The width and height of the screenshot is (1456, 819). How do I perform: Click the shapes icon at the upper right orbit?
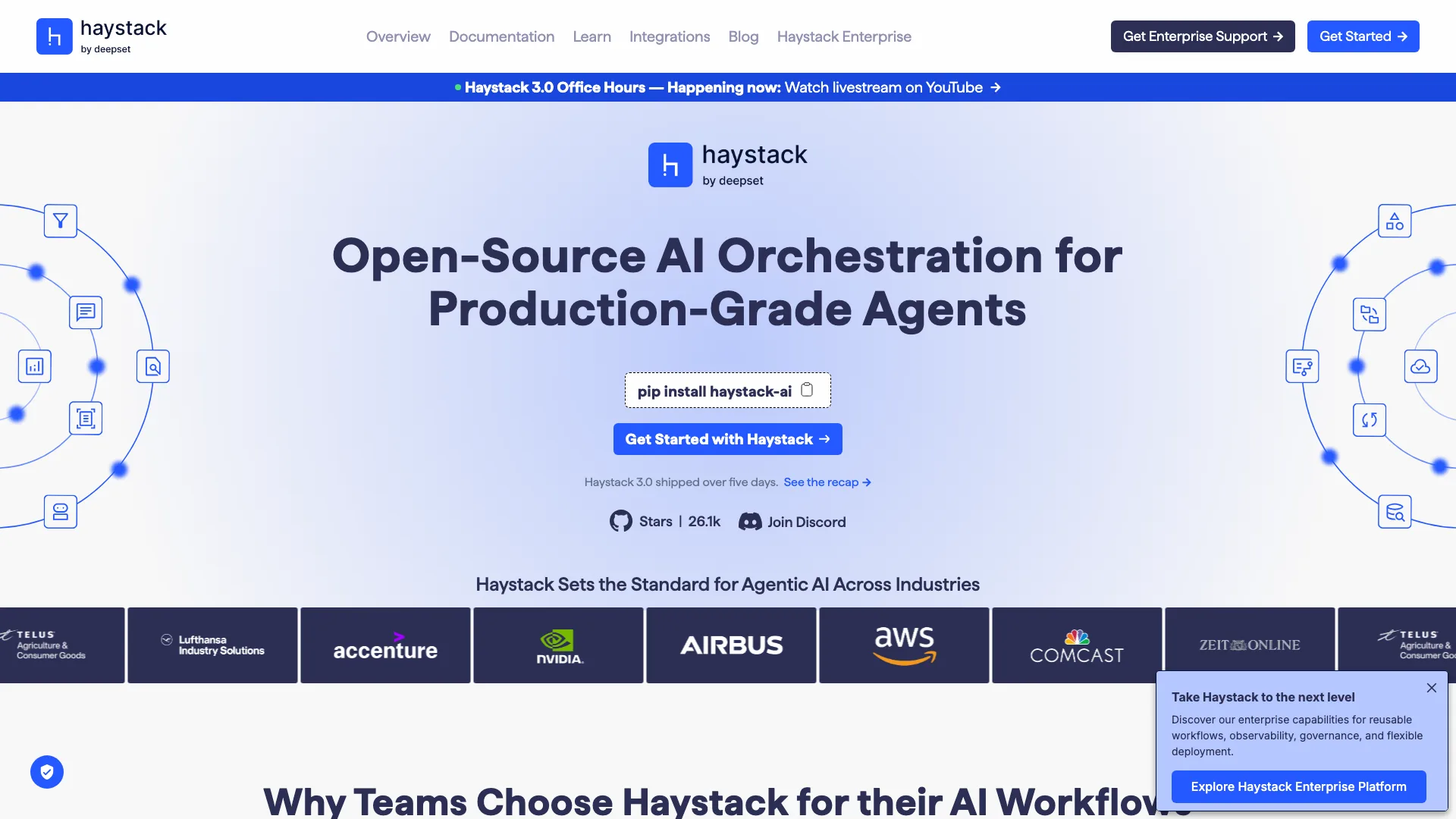[1395, 221]
